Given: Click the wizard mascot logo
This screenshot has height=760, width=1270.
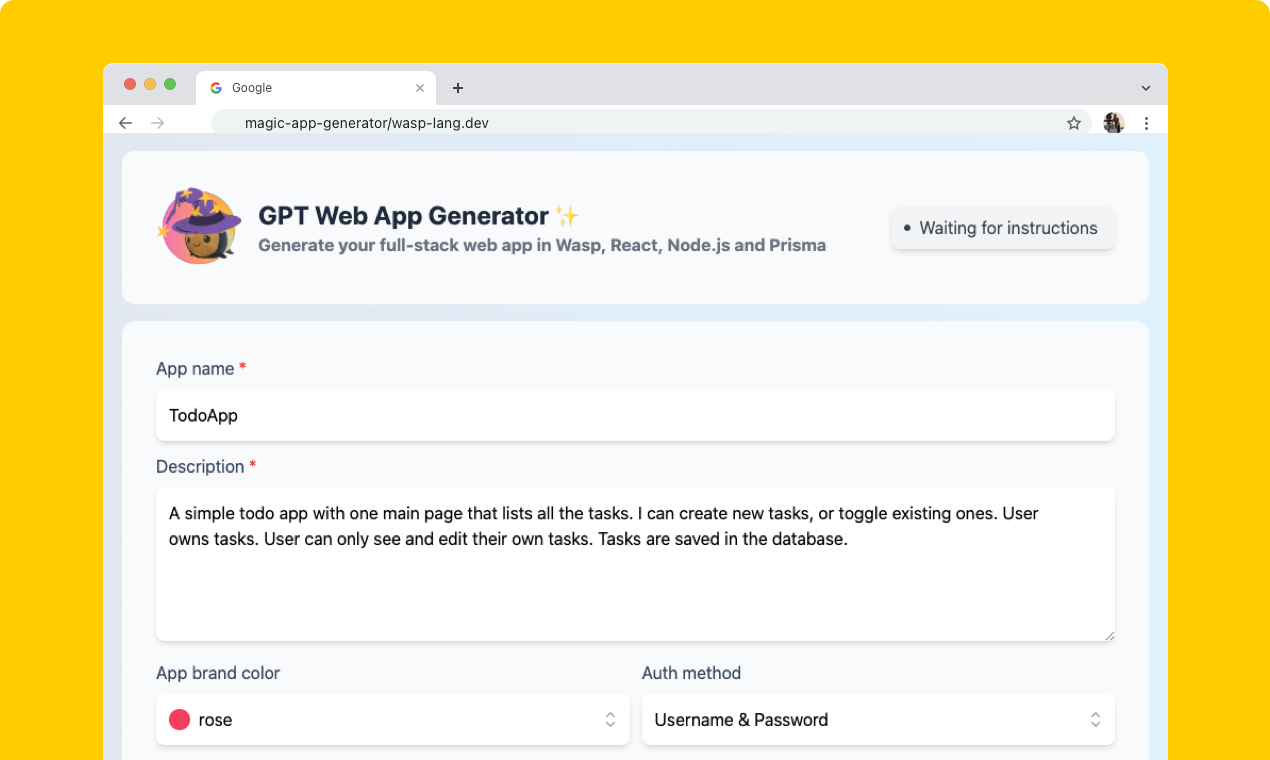Looking at the screenshot, I should click(200, 227).
